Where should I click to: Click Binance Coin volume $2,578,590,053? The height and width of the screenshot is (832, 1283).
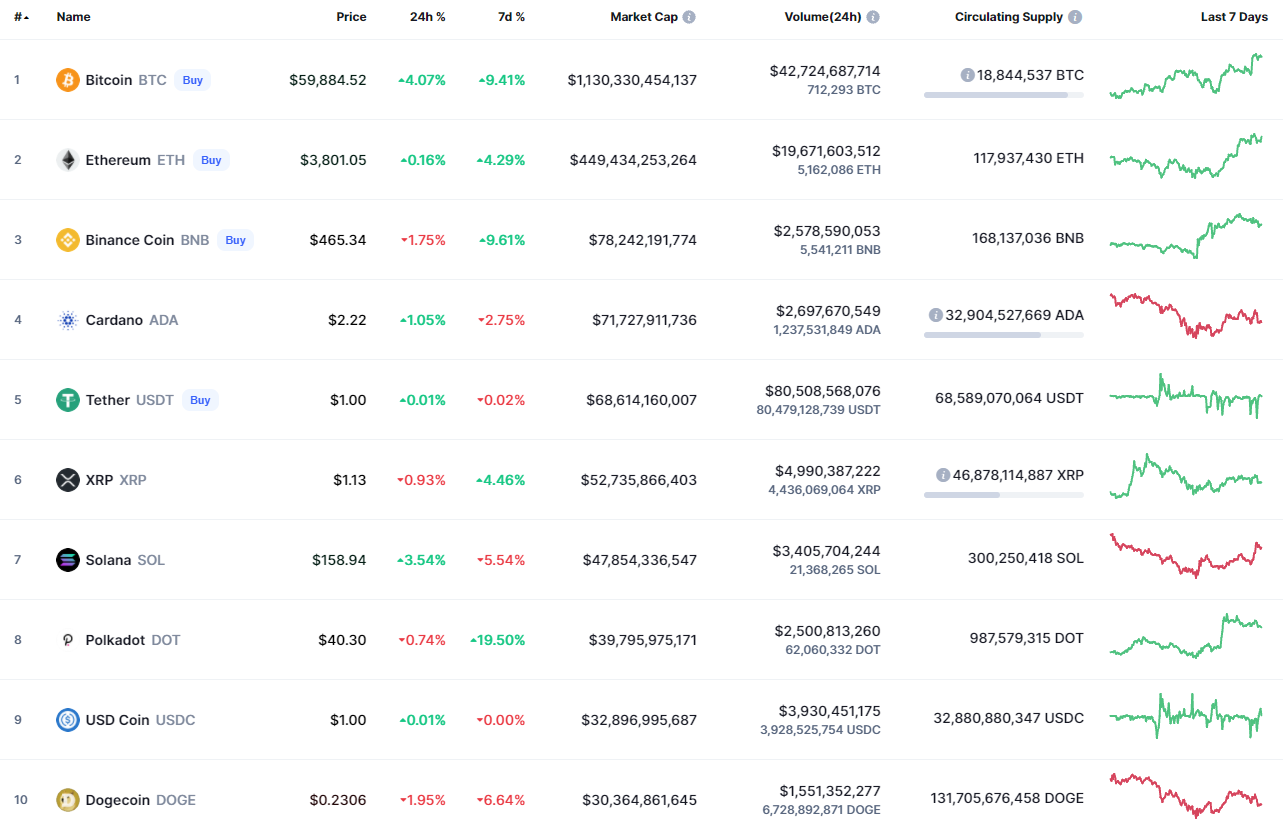(827, 231)
